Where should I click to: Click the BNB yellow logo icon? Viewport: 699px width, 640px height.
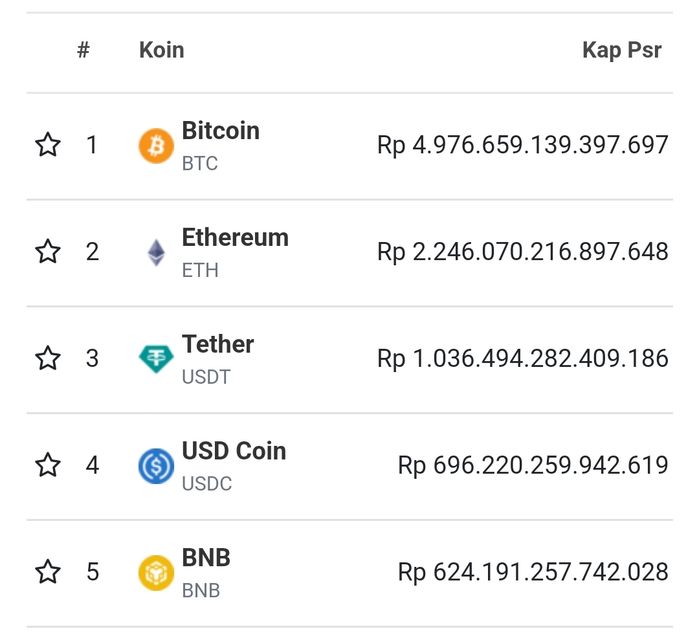click(156, 573)
